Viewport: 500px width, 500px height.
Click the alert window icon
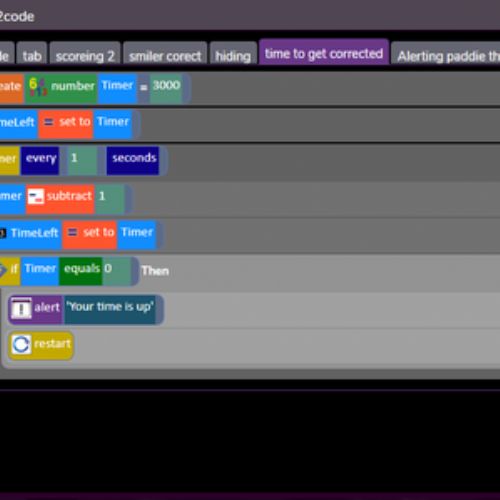tap(21, 308)
